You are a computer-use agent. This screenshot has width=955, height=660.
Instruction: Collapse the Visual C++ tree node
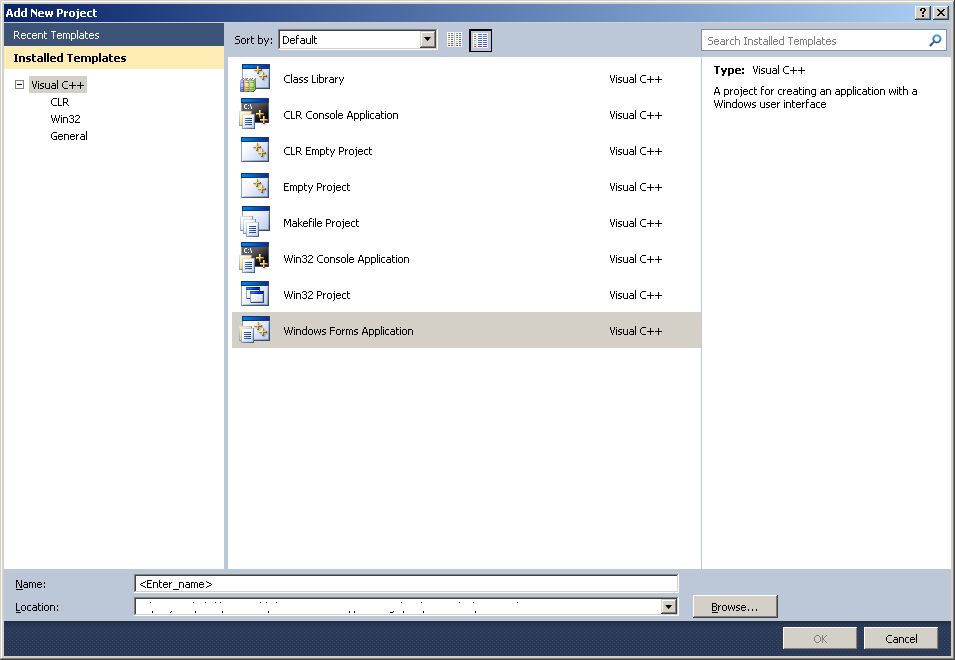19,85
